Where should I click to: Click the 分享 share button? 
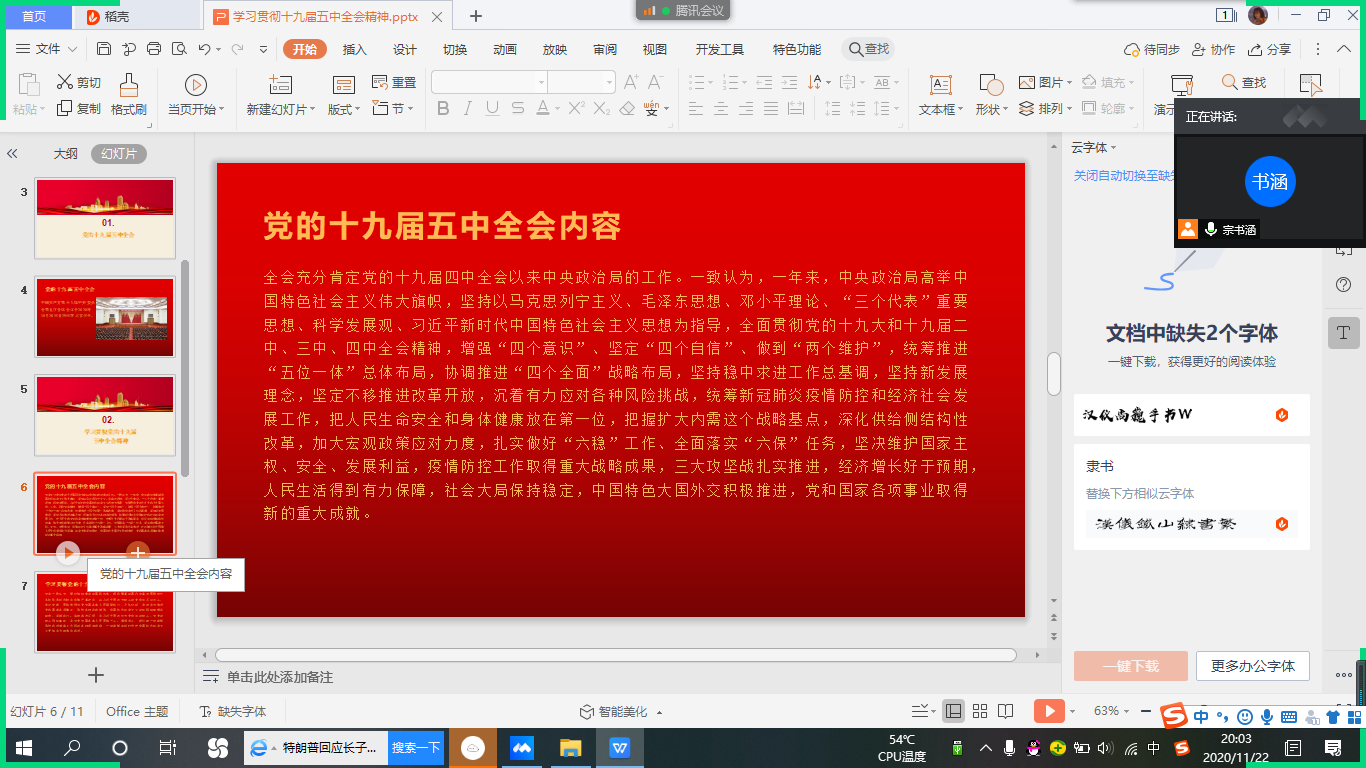coord(1269,49)
